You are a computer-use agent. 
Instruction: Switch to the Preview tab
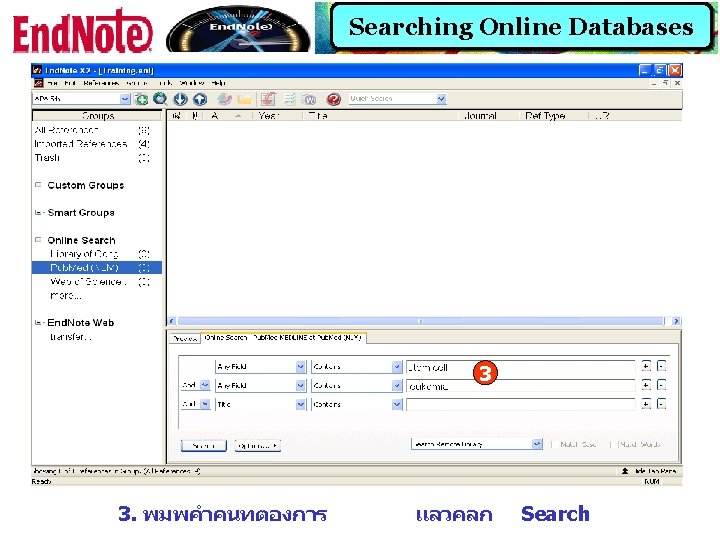pos(185,338)
